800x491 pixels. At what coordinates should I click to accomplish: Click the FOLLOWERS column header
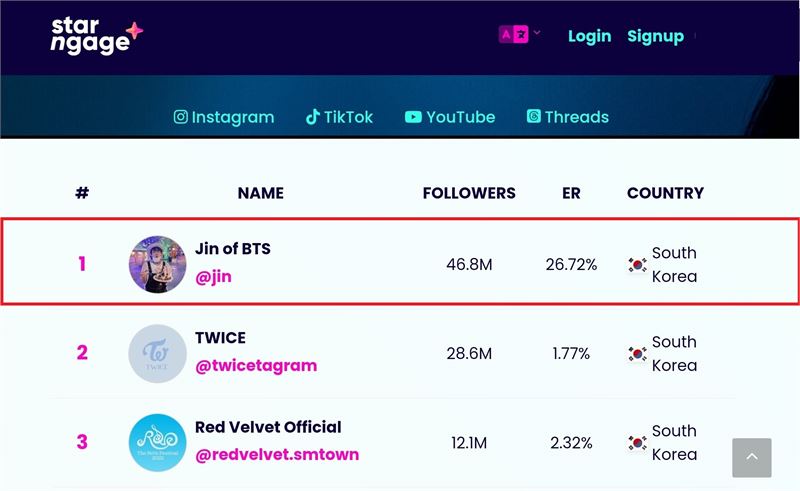click(469, 193)
